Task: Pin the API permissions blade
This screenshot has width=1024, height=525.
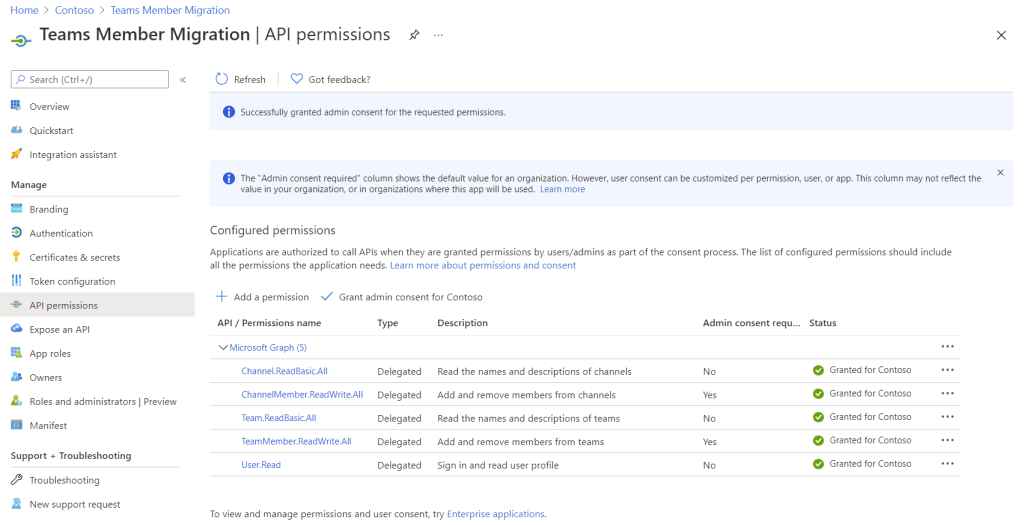Action: 414,35
